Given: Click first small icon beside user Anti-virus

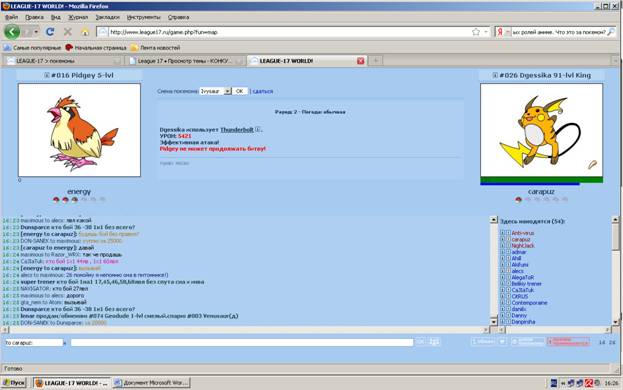Looking at the screenshot, I should 502,233.
